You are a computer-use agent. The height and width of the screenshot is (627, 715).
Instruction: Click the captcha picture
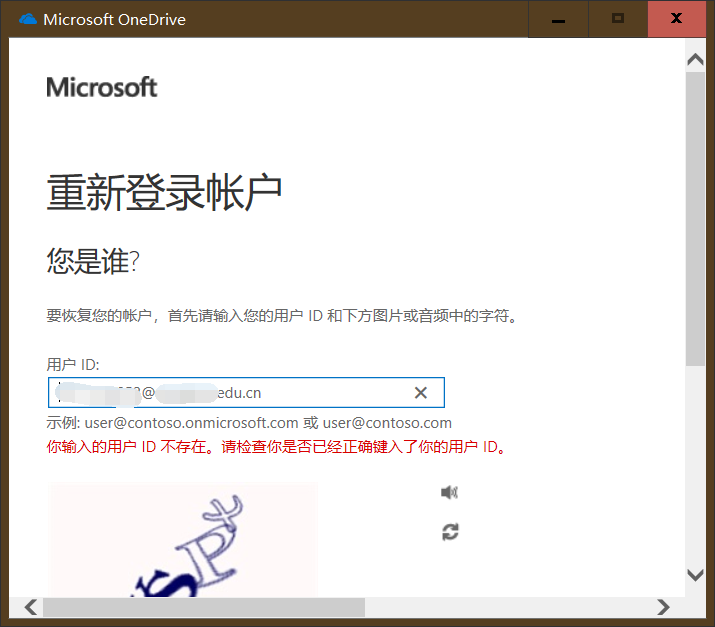(x=183, y=539)
